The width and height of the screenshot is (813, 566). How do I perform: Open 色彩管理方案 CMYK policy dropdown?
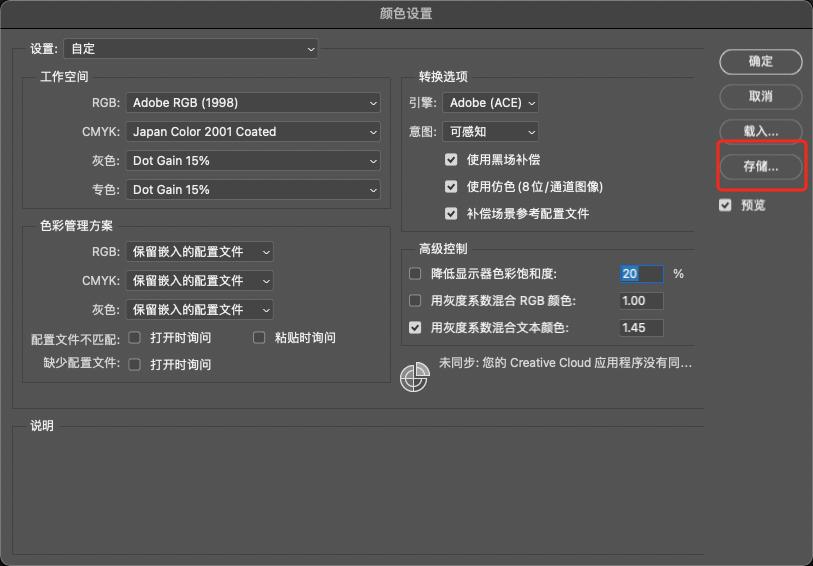click(x=200, y=281)
